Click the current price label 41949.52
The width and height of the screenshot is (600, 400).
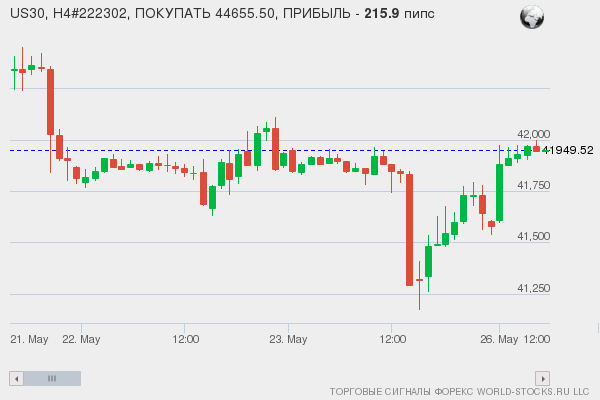(568, 150)
